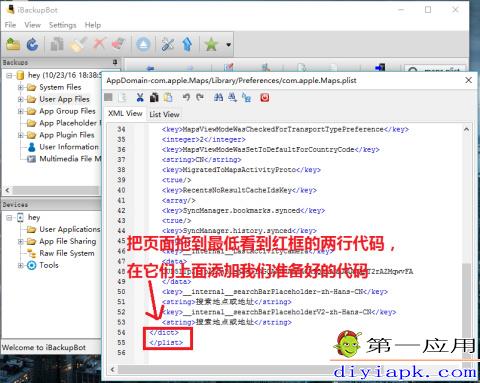Click the Backups panel horizontal scrollbar left arrow
Screen dimensions: 480x383
(7, 190)
